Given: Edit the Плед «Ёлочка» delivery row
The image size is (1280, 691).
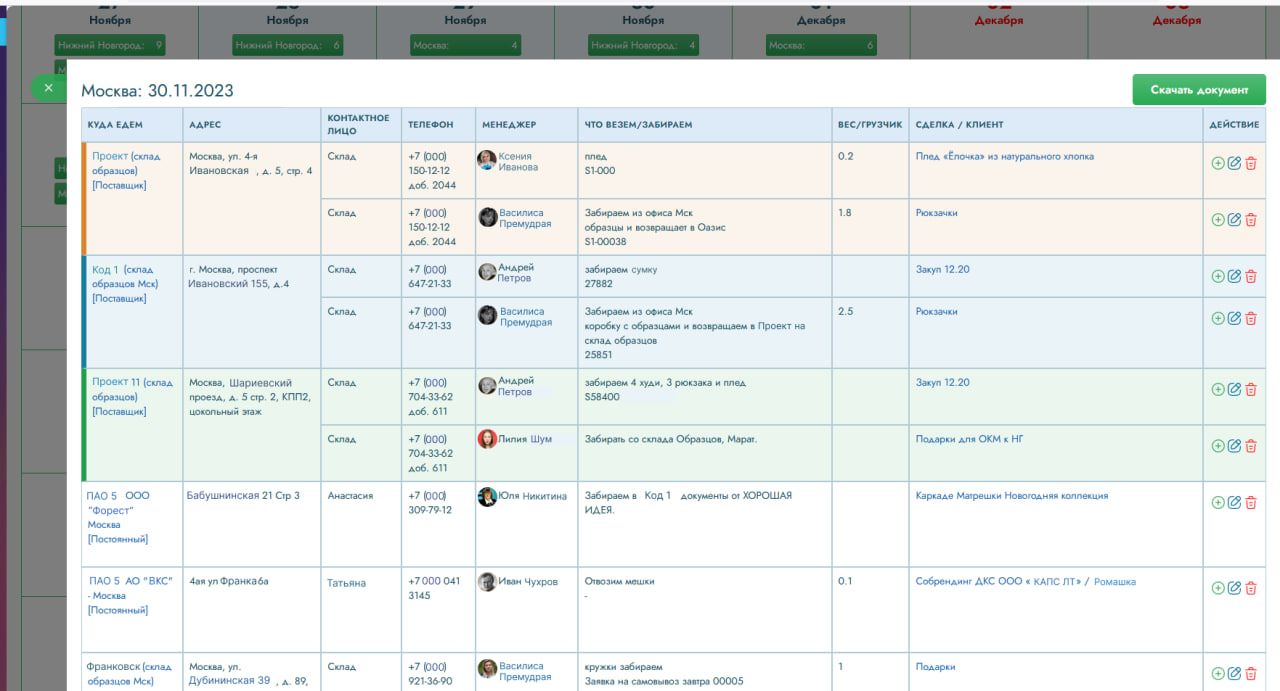Looking at the screenshot, I should pyautogui.click(x=1234, y=163).
